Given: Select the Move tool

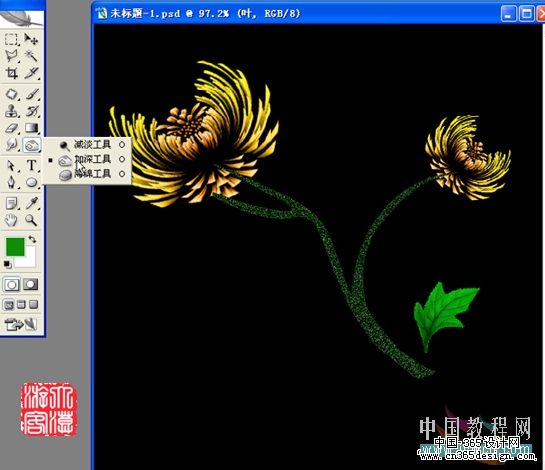Looking at the screenshot, I should coord(31,39).
